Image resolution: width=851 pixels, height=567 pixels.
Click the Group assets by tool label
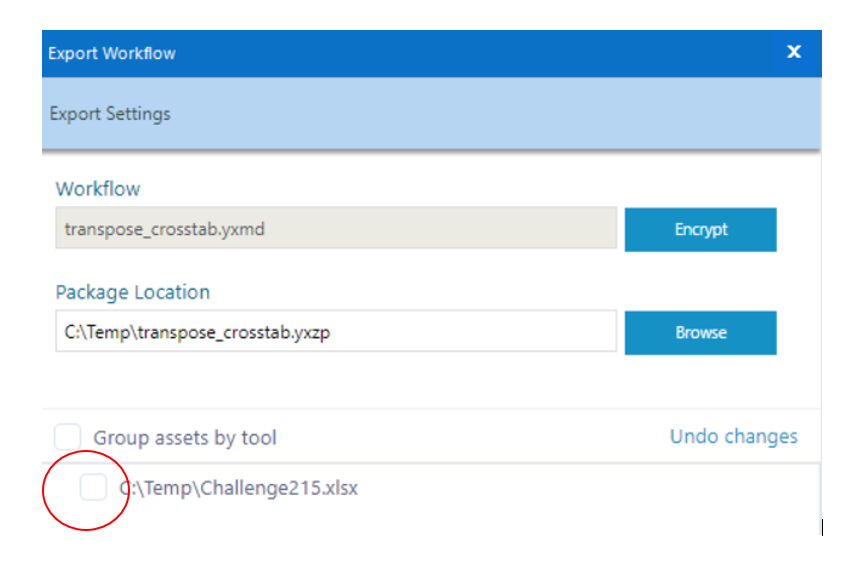[185, 438]
